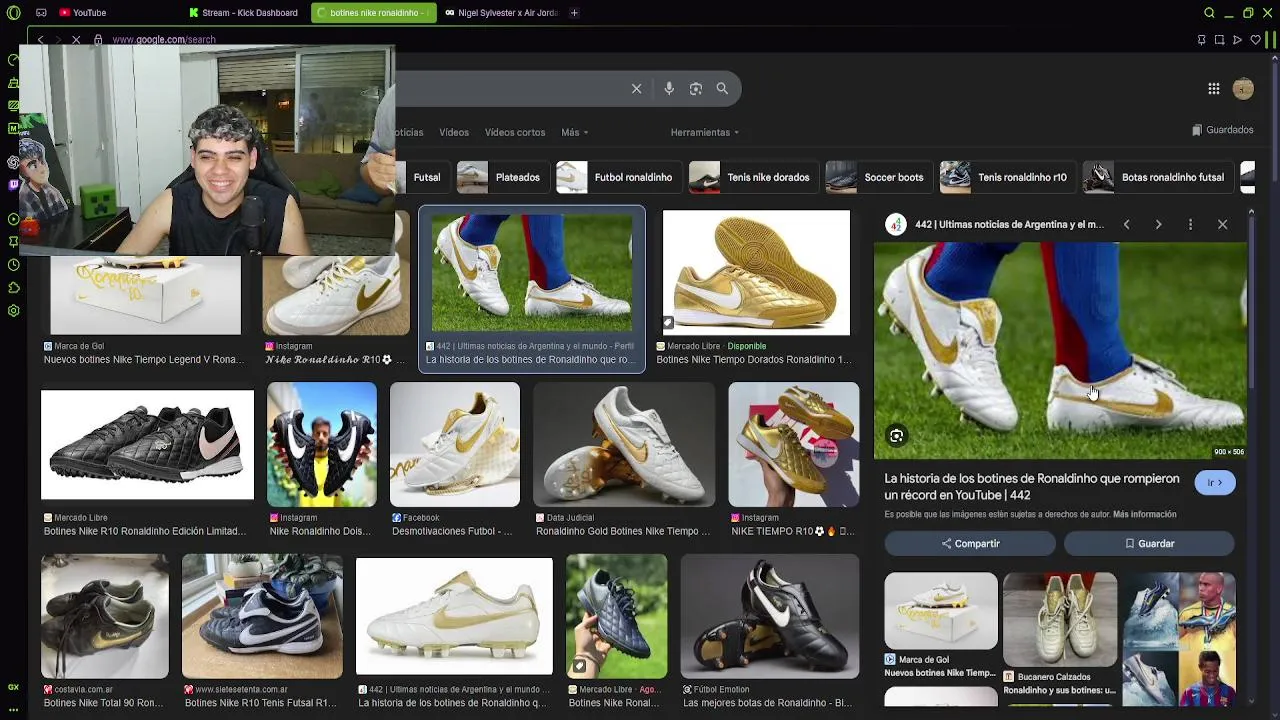Open the Fútbol Emotion black boots thumbnail
The width and height of the screenshot is (1280, 720).
click(x=770, y=616)
